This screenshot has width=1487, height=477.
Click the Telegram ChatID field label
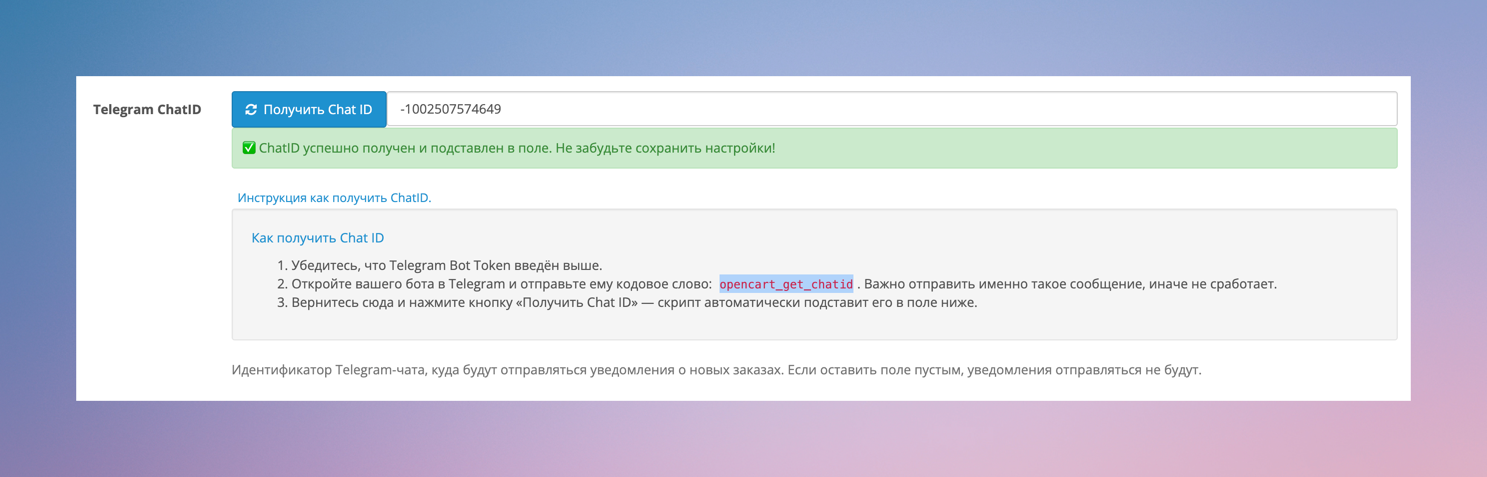pos(147,110)
